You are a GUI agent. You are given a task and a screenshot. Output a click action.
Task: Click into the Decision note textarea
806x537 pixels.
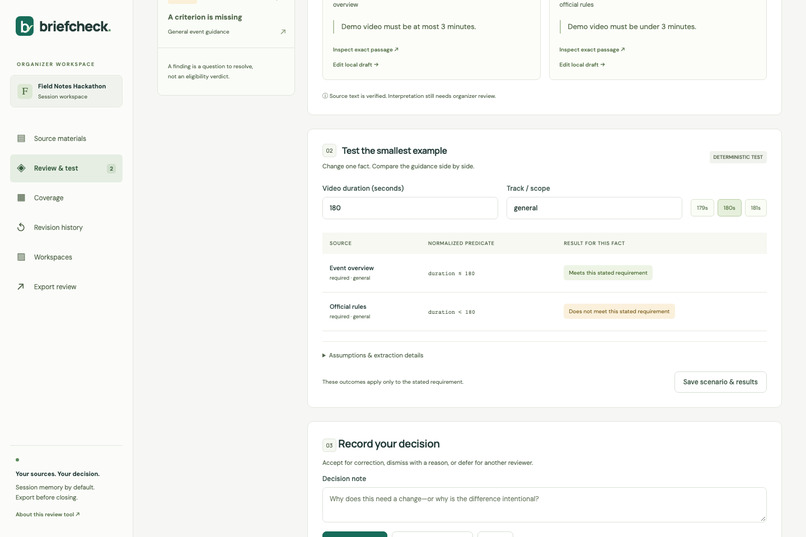544,505
